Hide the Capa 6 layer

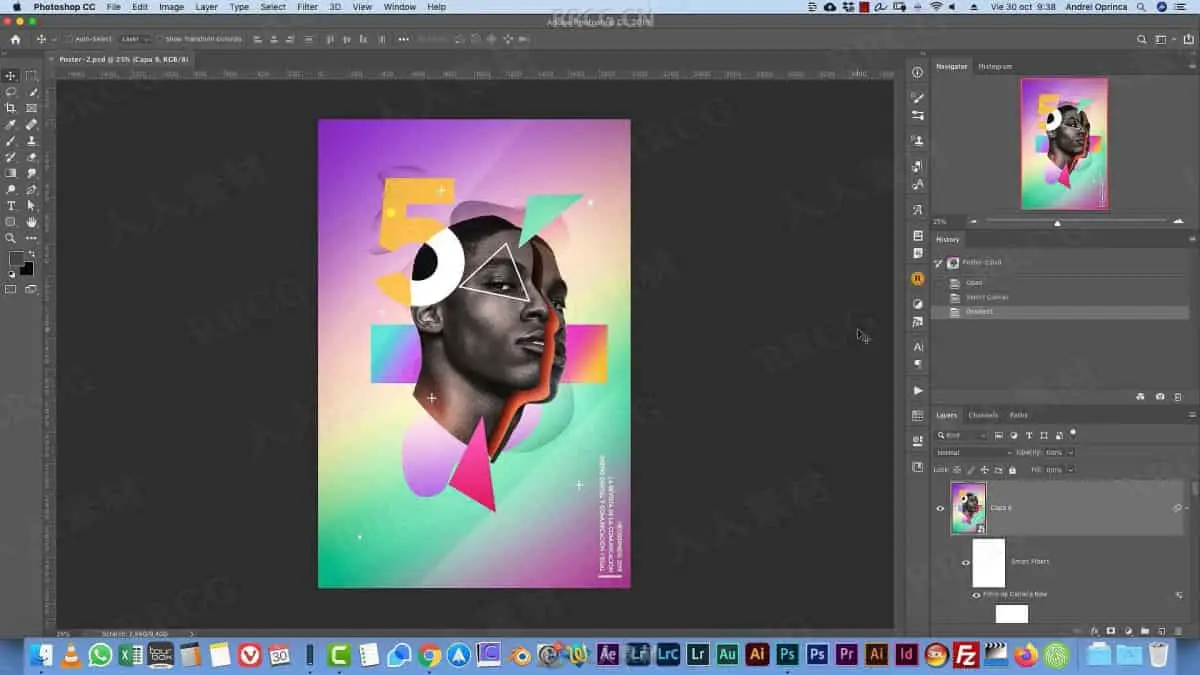[940, 508]
